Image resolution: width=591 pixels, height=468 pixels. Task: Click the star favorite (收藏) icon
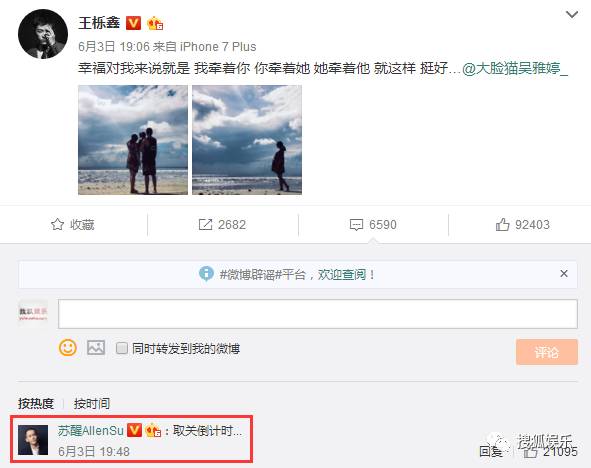point(57,224)
